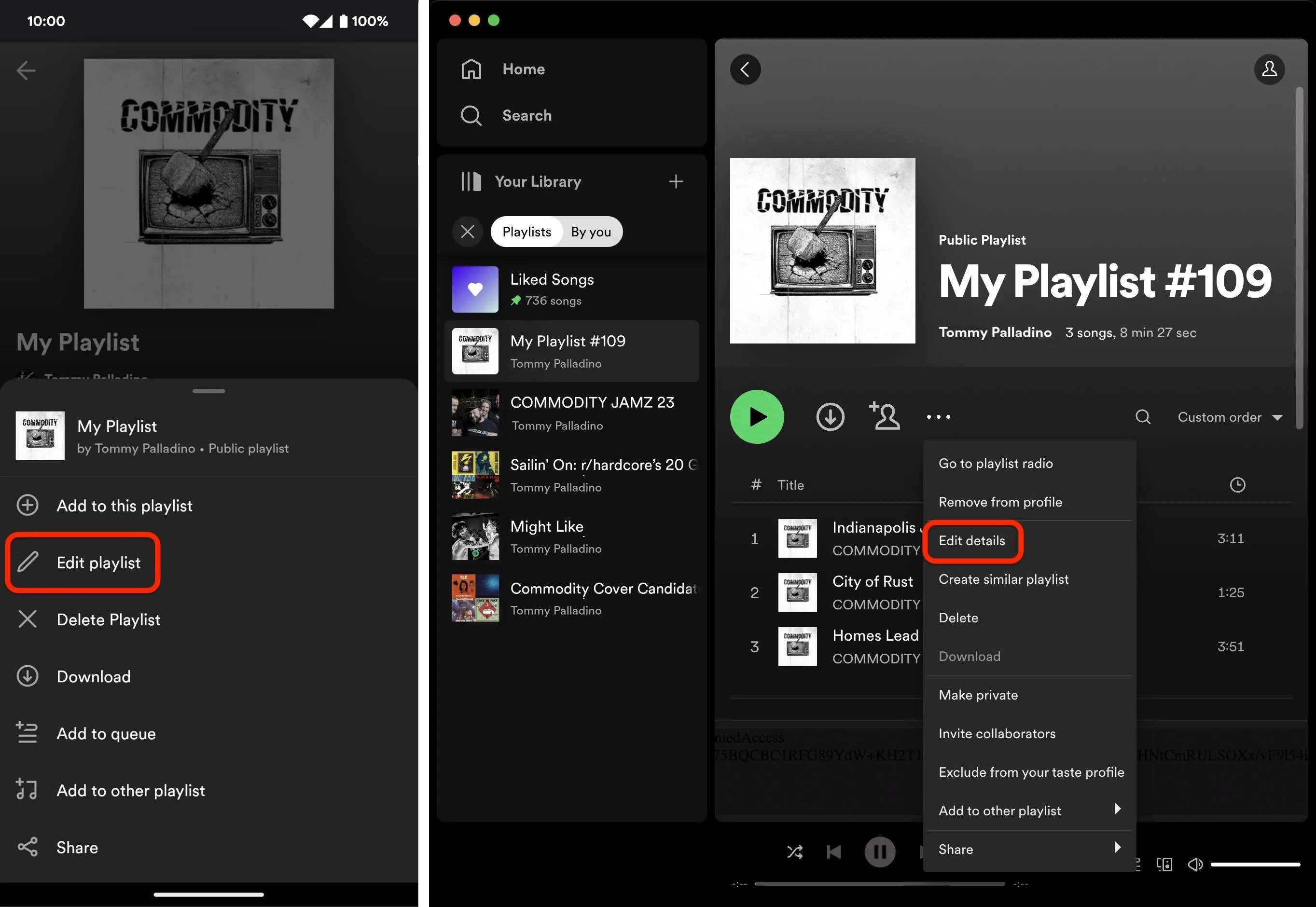The image size is (1316, 907).
Task: Click pause button in player bar
Action: 879,852
